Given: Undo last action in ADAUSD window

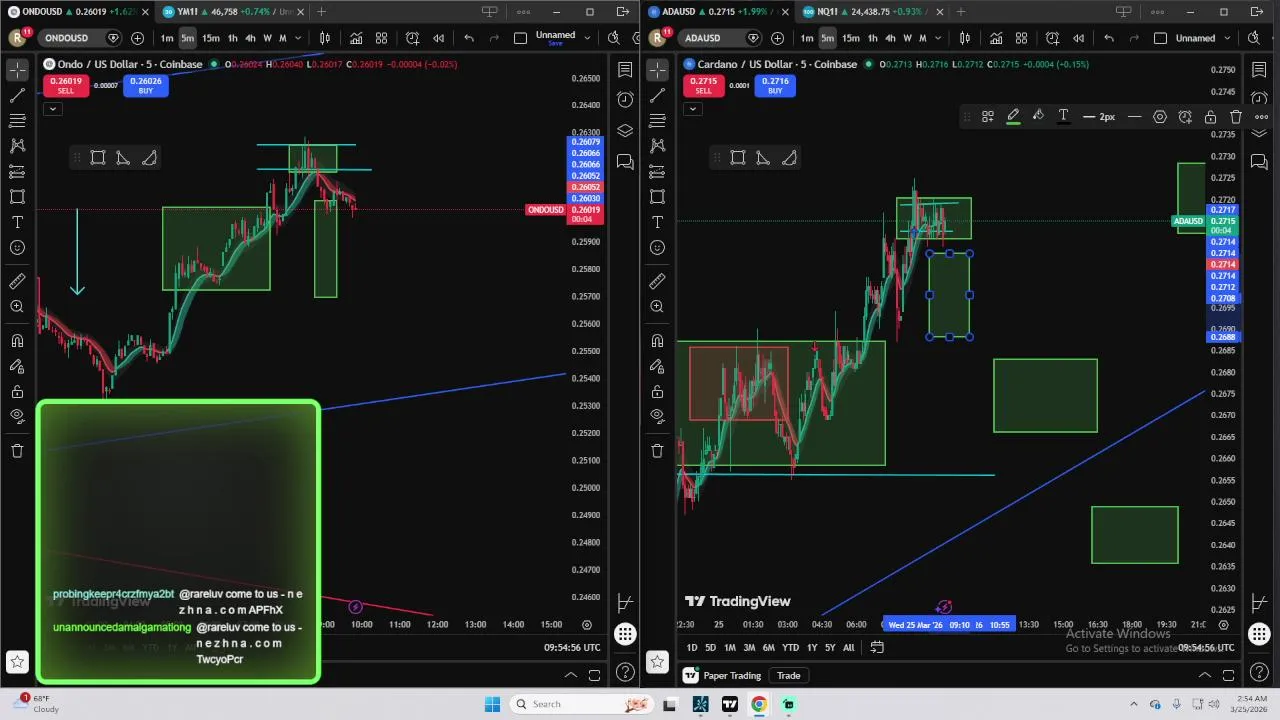Looking at the screenshot, I should pyautogui.click(x=1109, y=38).
